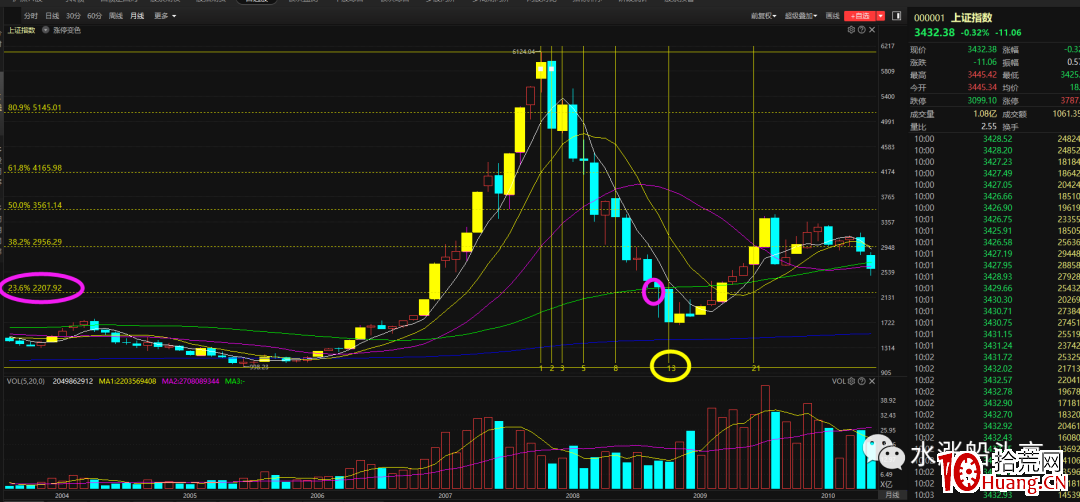
Task: Expand the 更多 periods dropdown
Action: coord(165,16)
